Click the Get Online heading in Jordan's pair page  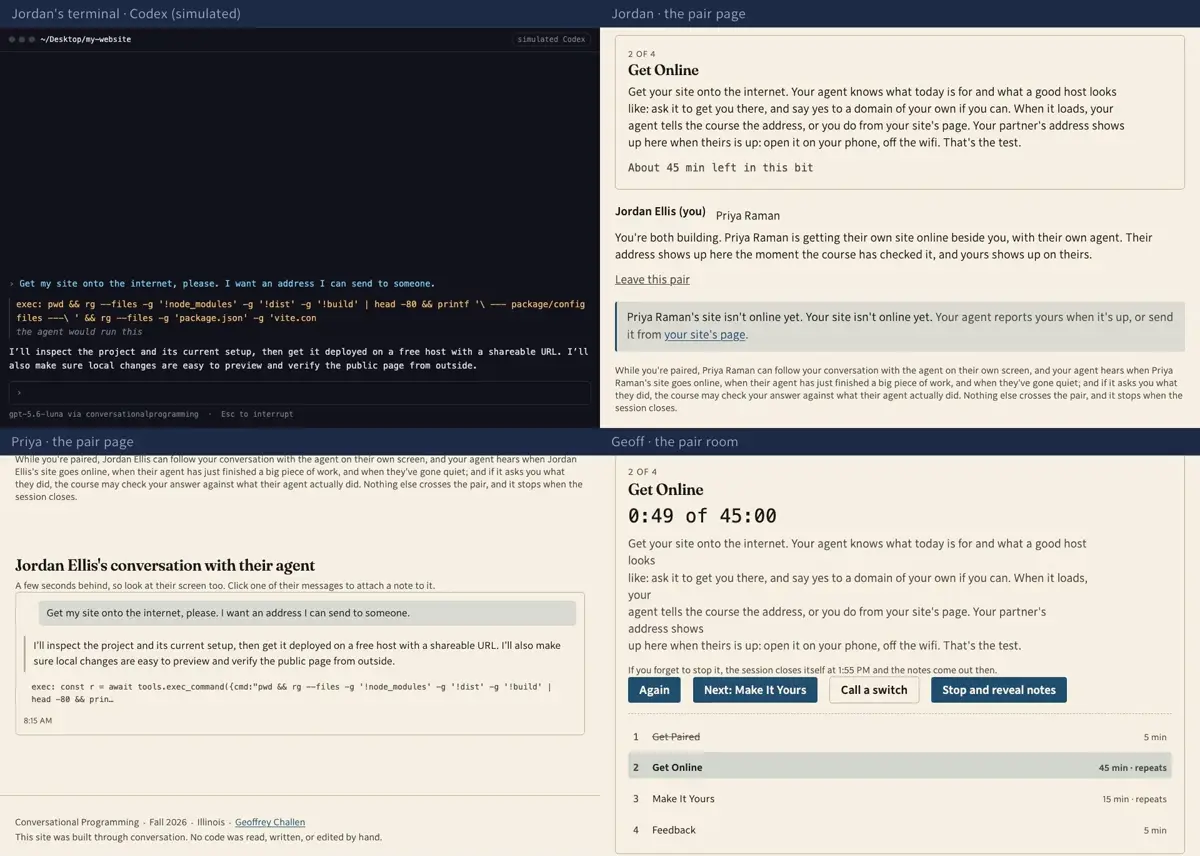tap(663, 70)
